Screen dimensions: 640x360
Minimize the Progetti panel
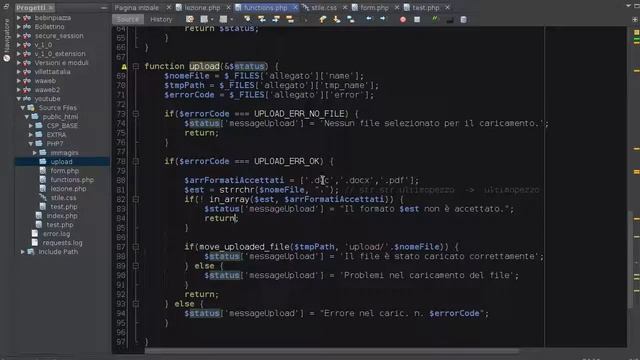(104, 8)
